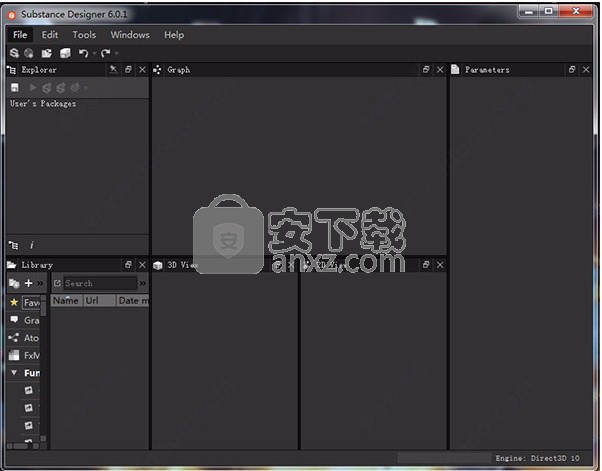Click the first Substance icon in Explorer toolbar
The height and width of the screenshot is (471, 602).
point(46,88)
